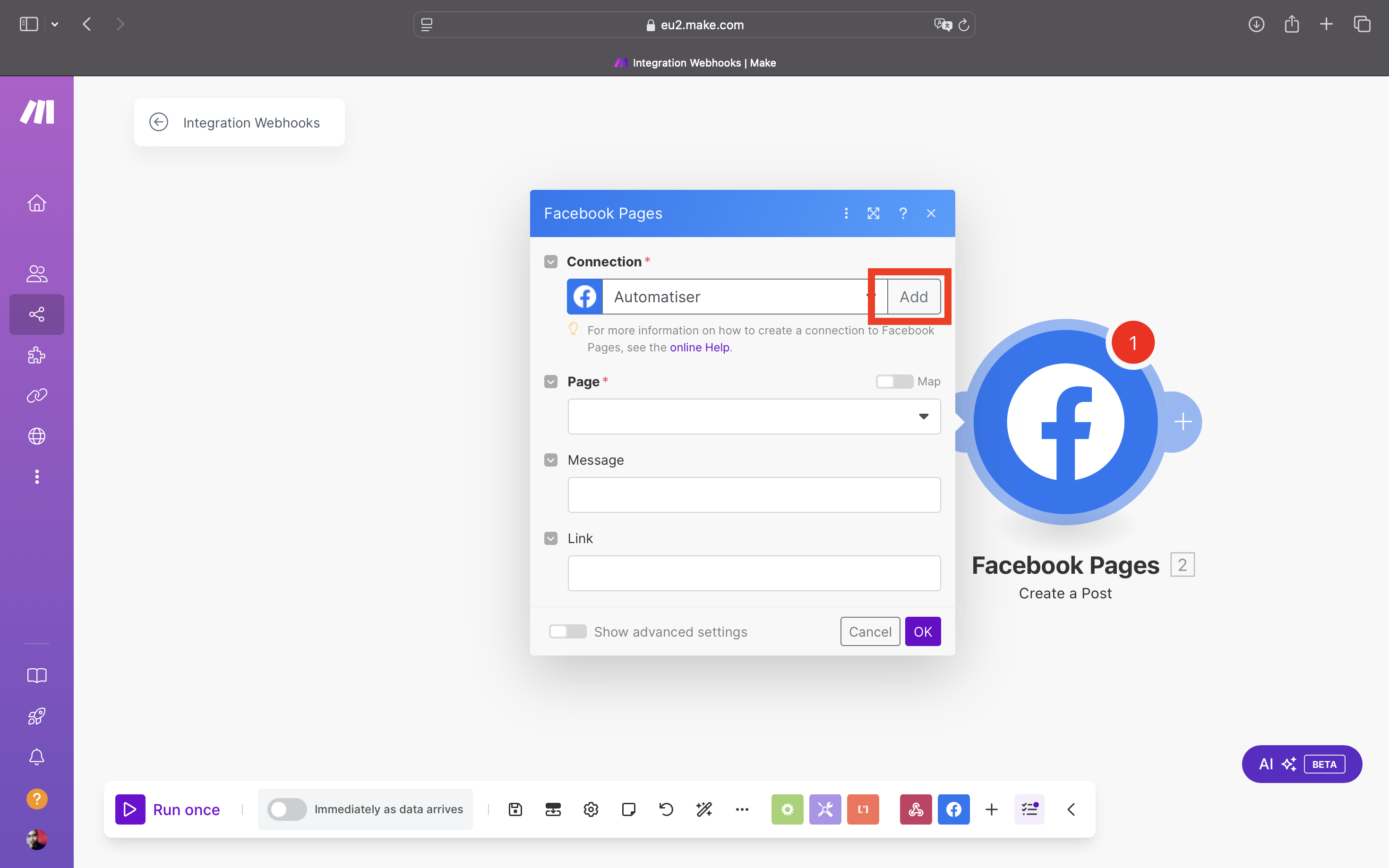Open the Webhooks globe icon in sidebar
Screen dimensions: 1389x868
click(x=37, y=436)
